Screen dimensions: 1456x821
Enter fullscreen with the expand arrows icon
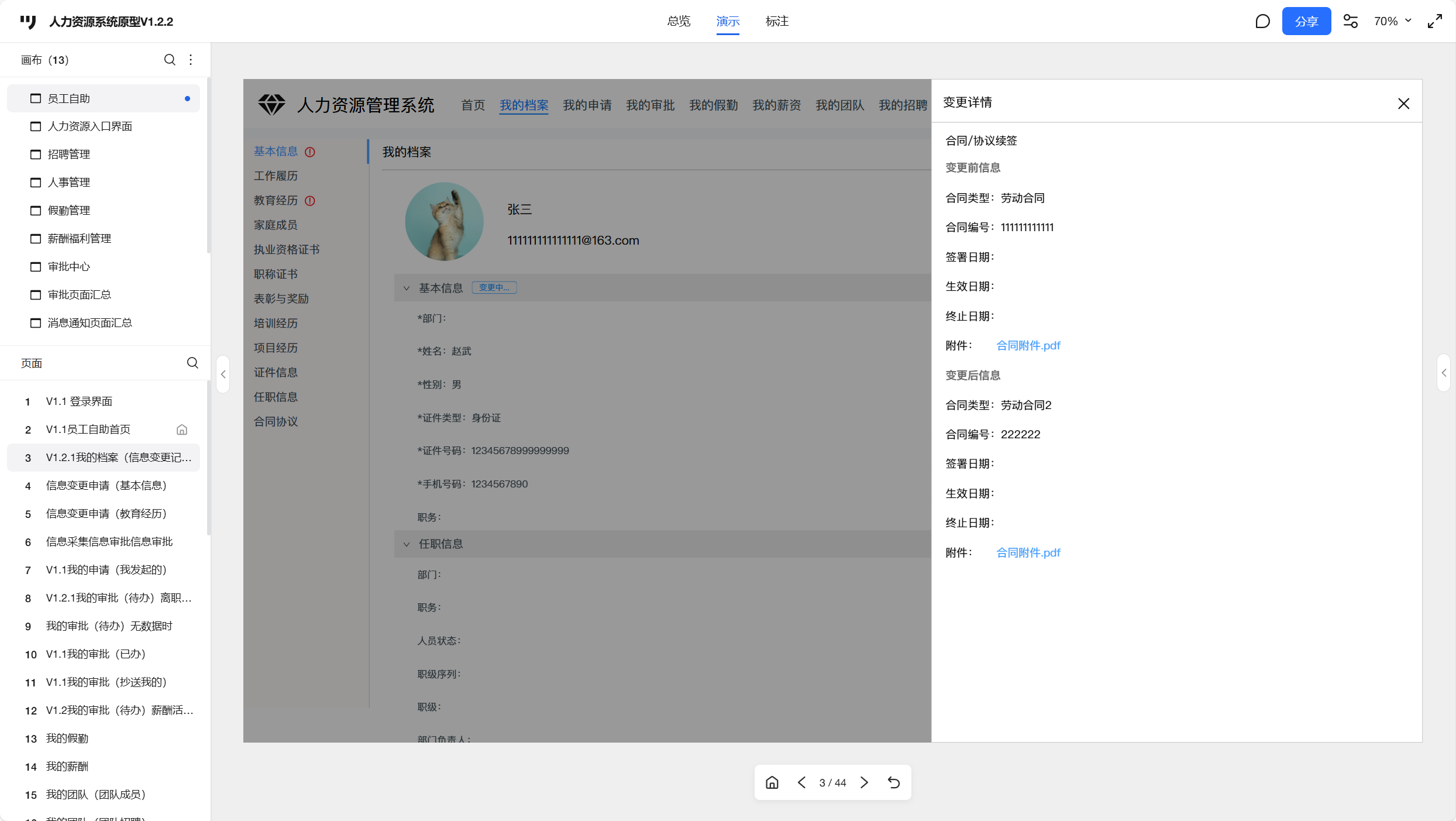(x=1434, y=22)
